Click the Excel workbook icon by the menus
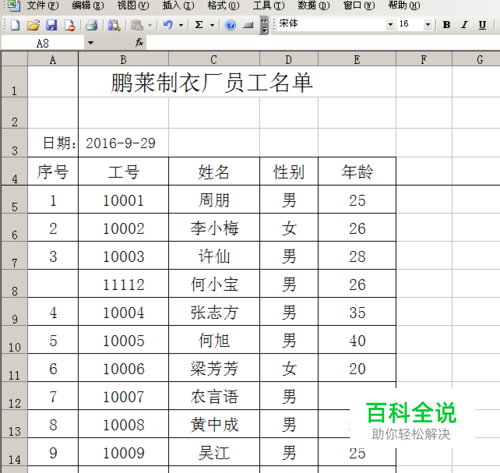500x473 pixels. [x=14, y=5]
